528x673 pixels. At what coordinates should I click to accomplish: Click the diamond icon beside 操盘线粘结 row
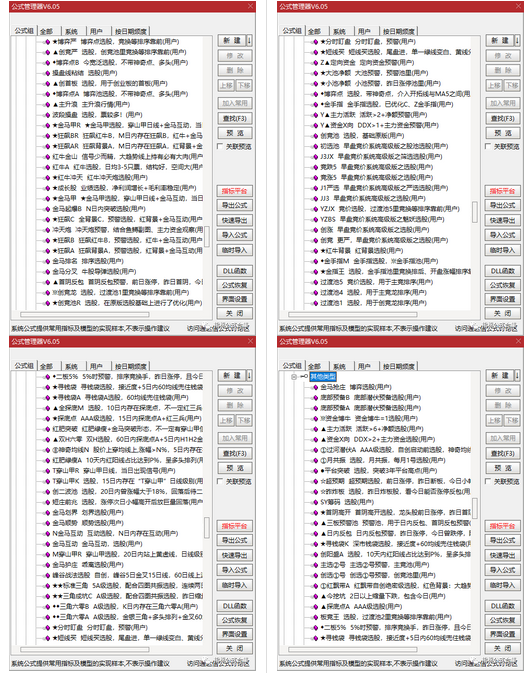(48, 73)
